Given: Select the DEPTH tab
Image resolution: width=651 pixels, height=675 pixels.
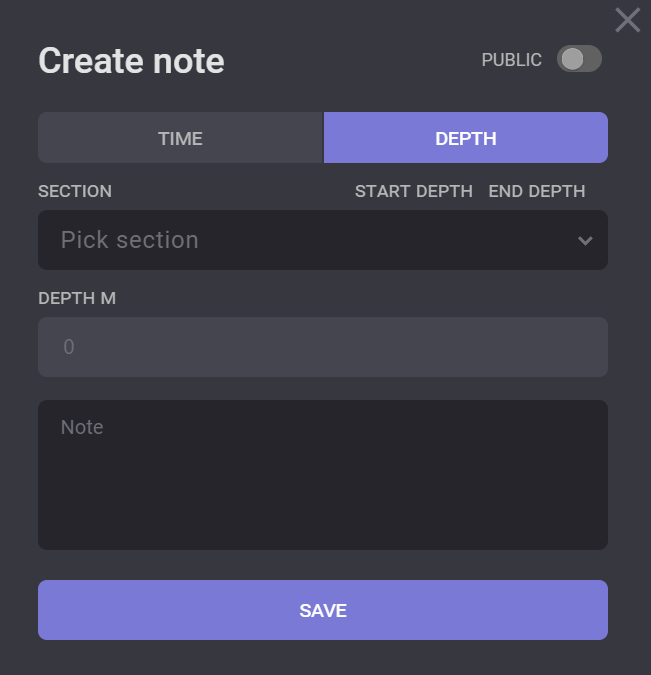Looking at the screenshot, I should (466, 138).
